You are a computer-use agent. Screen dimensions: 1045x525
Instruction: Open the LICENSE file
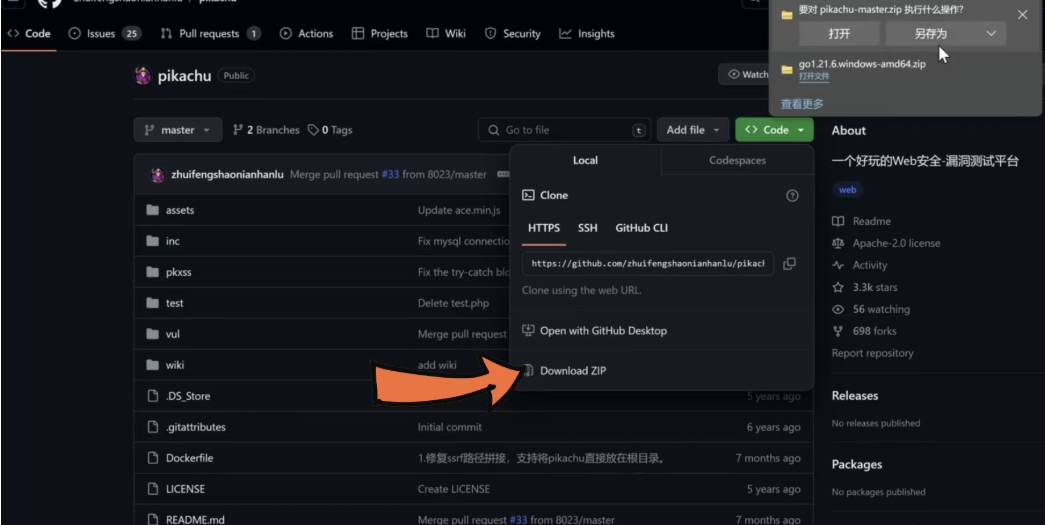(185, 489)
